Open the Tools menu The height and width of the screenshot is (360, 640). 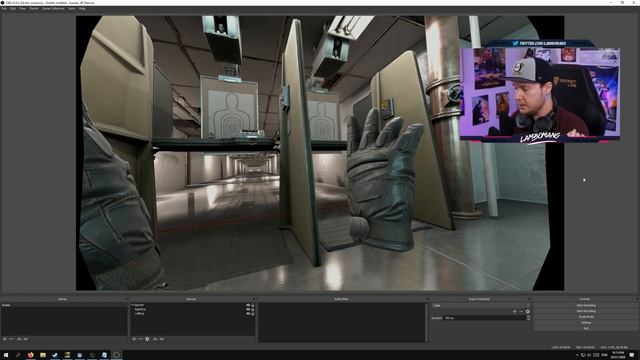coord(71,9)
